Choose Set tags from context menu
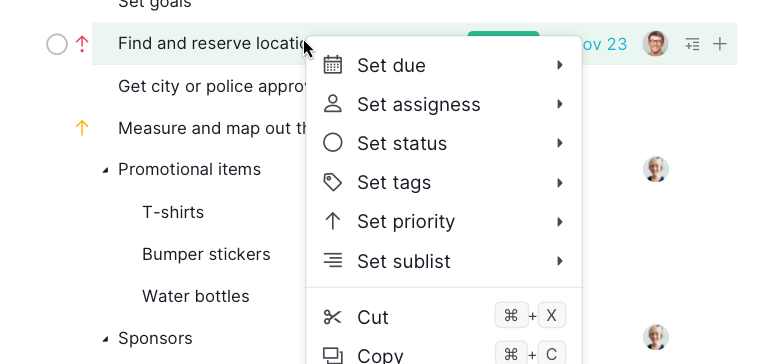 coord(444,183)
